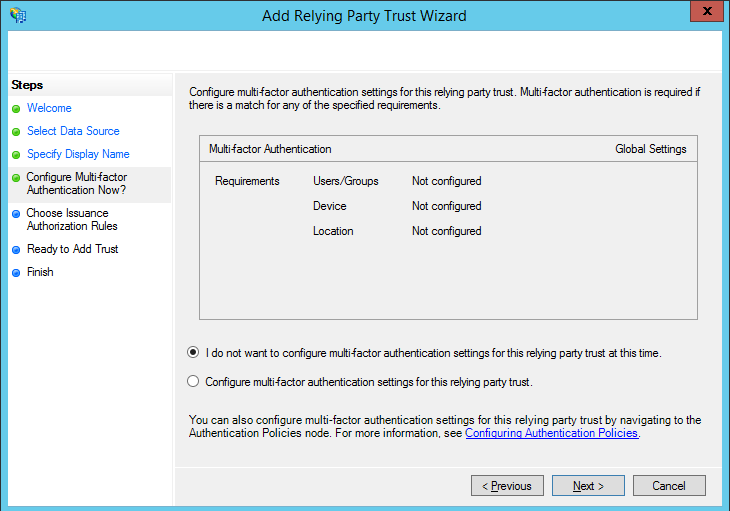Click the blue bullet beside Finish

16,273
